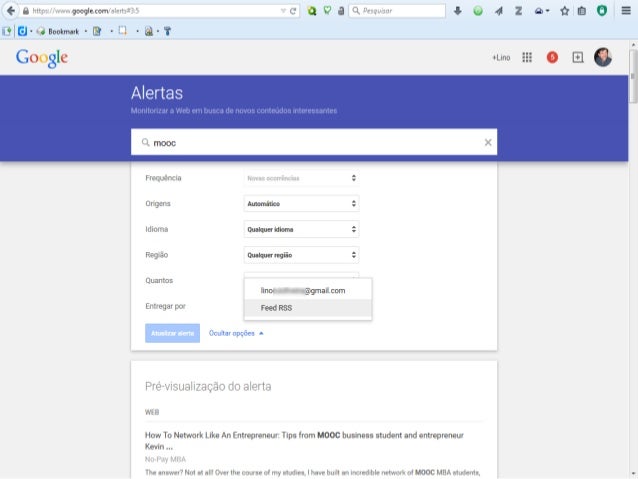Open the Z extension toolbar icon

point(518,11)
